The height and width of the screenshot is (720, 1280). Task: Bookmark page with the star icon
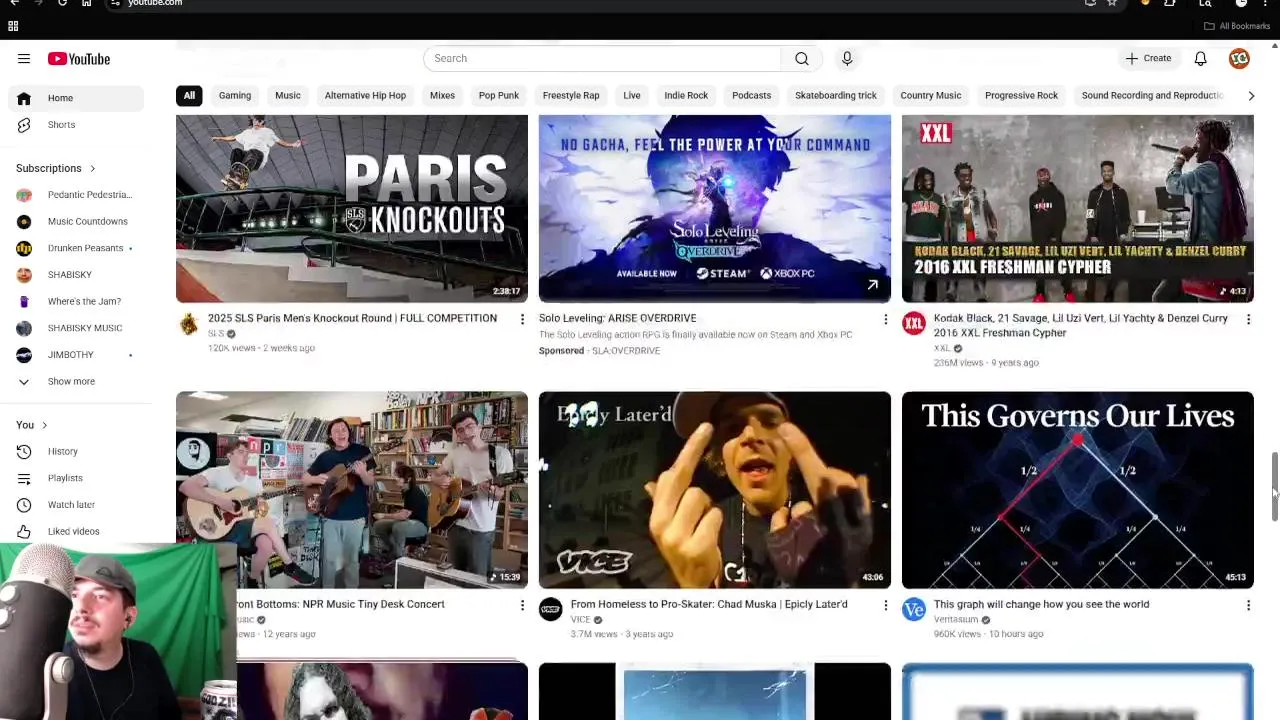pyautogui.click(x=1112, y=3)
